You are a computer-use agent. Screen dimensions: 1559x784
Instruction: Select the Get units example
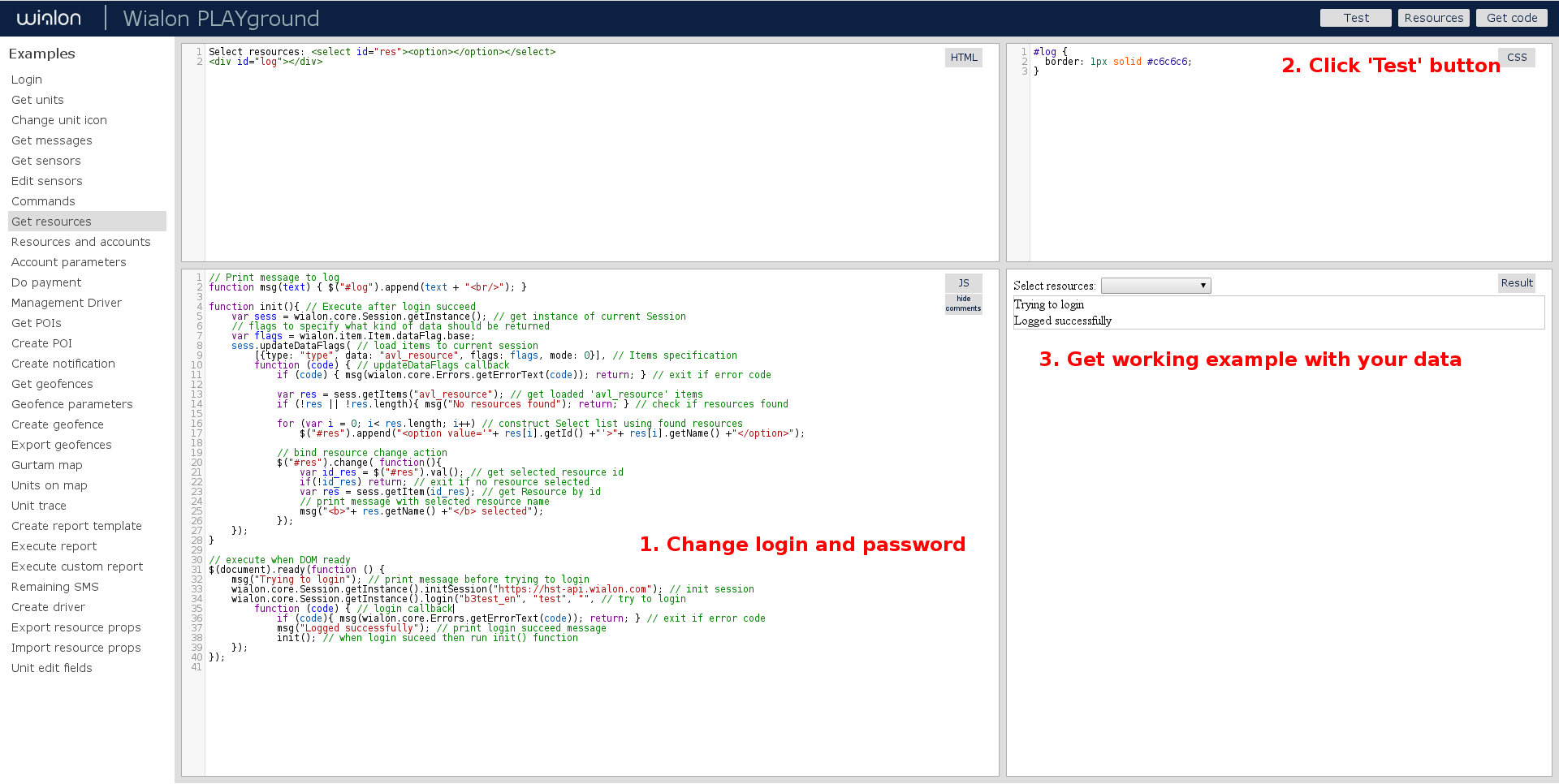(x=37, y=100)
